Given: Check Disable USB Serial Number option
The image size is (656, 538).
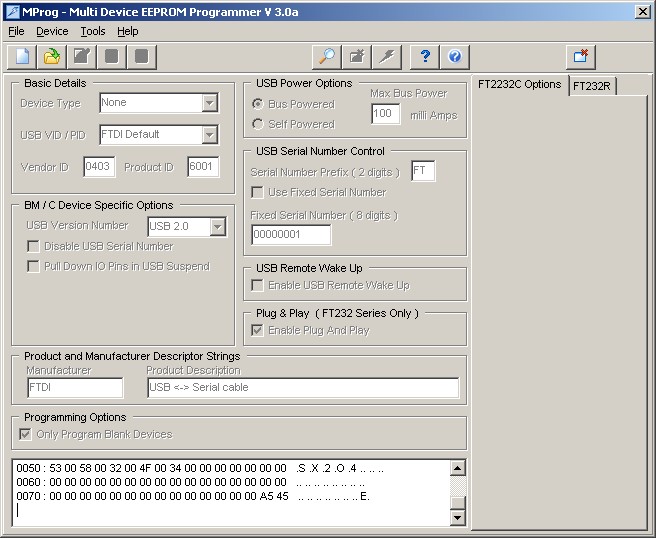Looking at the screenshot, I should 34,246.
